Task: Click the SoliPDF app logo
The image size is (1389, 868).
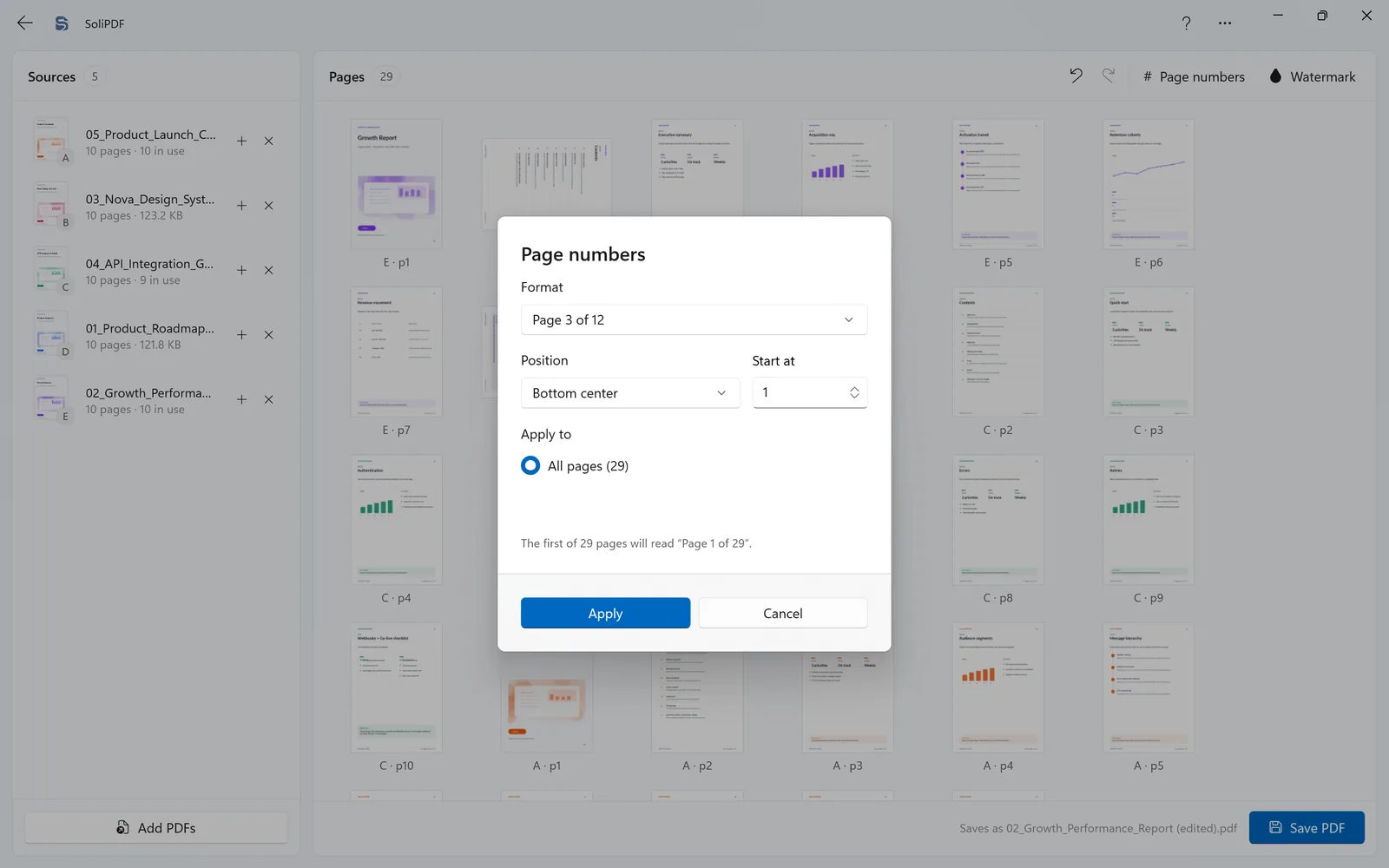Action: [62, 23]
